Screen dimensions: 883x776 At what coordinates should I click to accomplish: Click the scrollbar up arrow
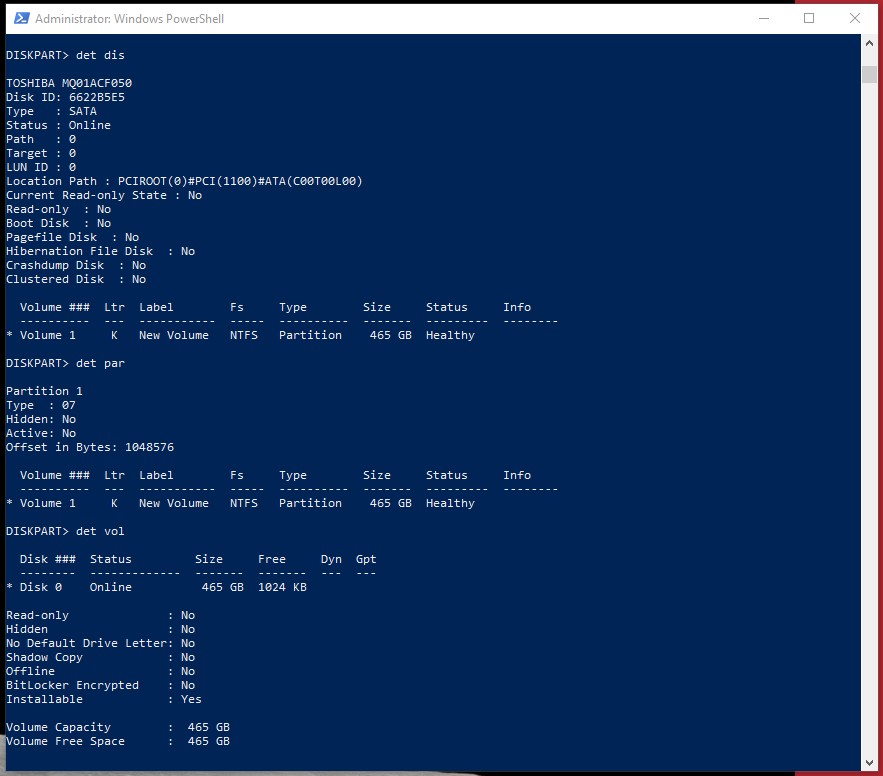coord(868,45)
